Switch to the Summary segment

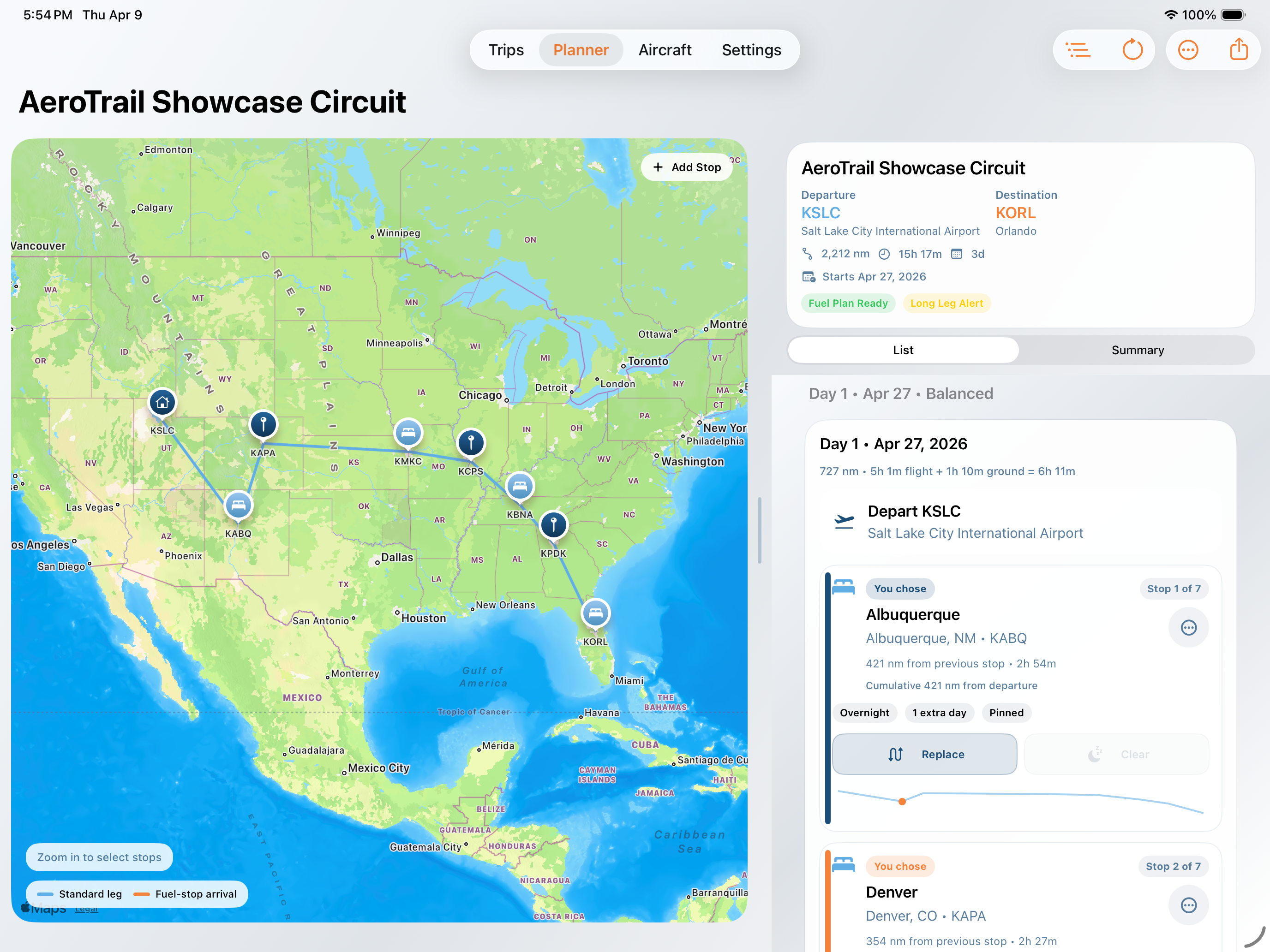pos(1137,350)
